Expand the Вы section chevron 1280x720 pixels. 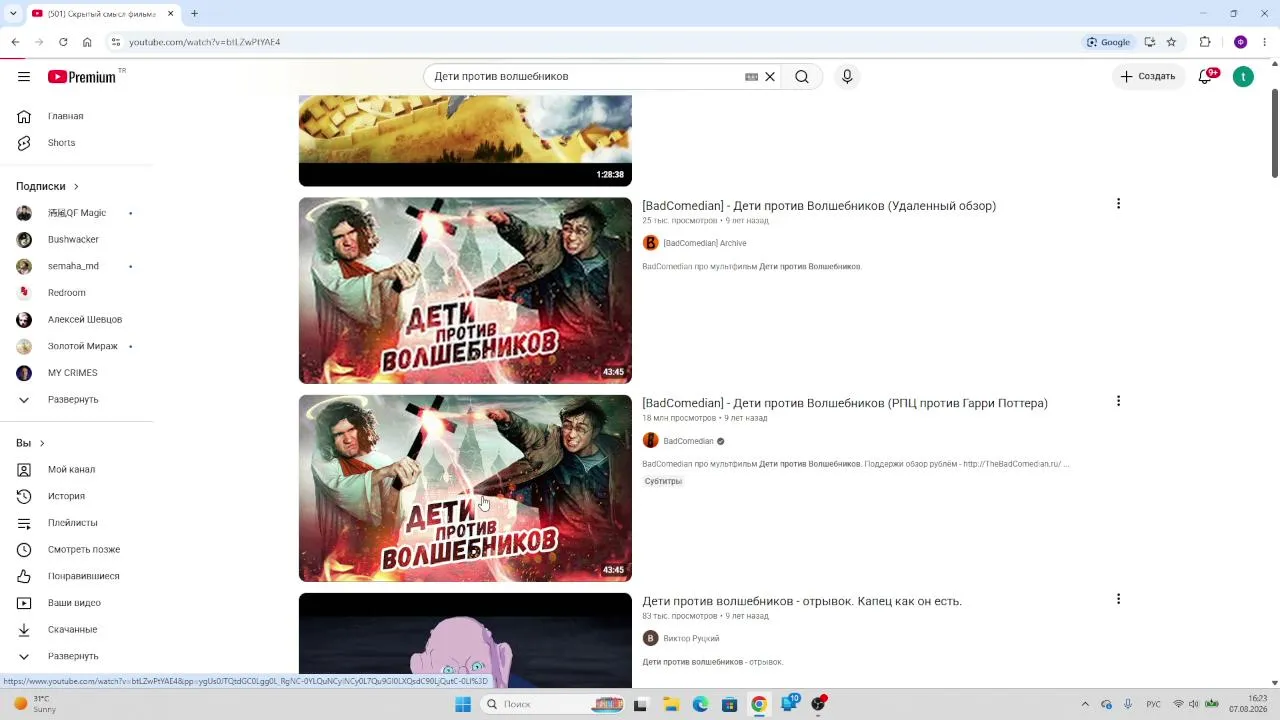tap(41, 443)
